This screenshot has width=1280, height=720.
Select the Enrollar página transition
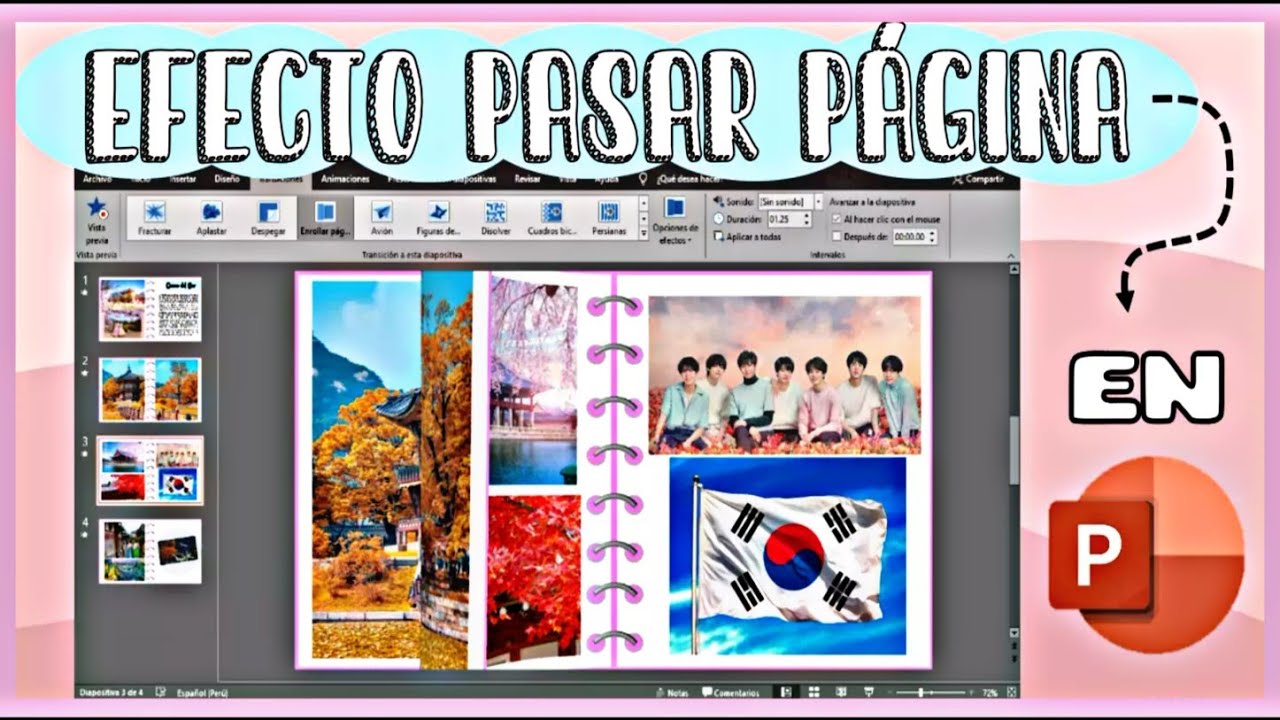(325, 218)
